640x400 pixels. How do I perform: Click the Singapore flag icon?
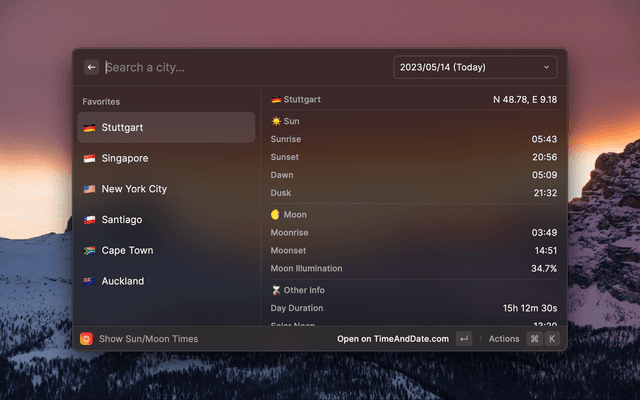[89, 158]
